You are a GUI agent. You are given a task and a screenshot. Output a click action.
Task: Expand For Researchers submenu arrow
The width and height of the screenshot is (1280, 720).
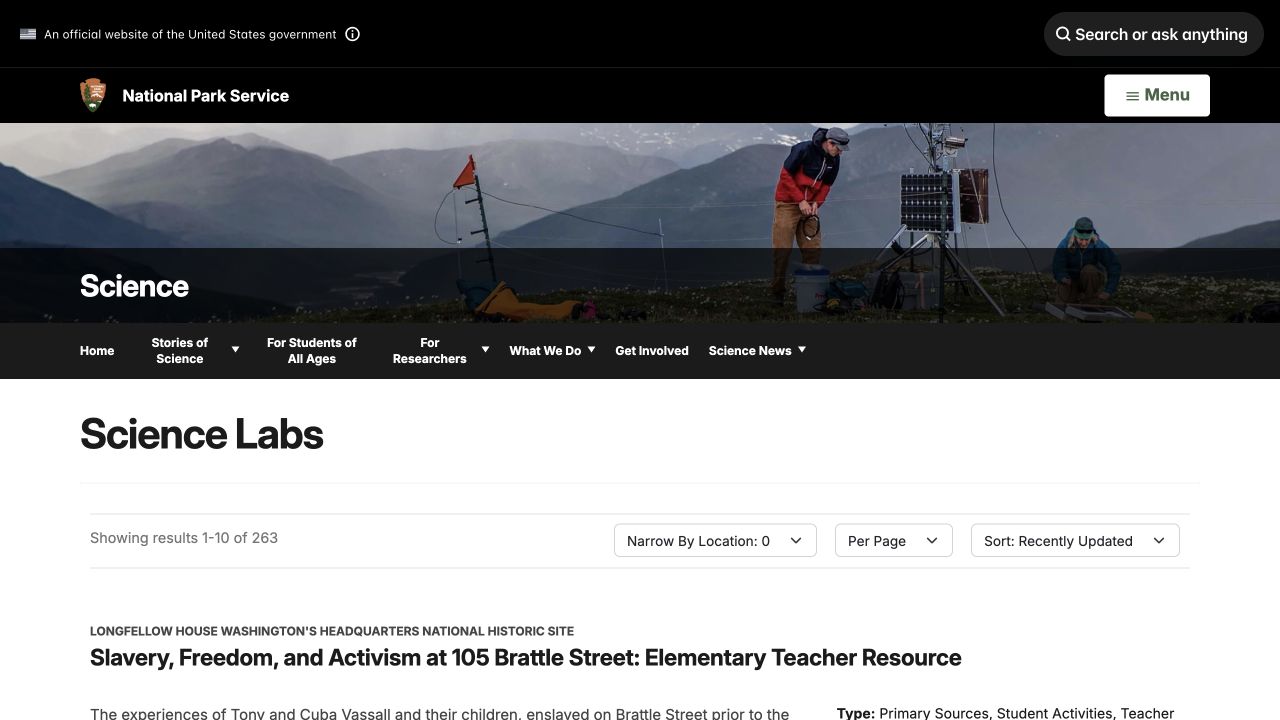(x=485, y=350)
